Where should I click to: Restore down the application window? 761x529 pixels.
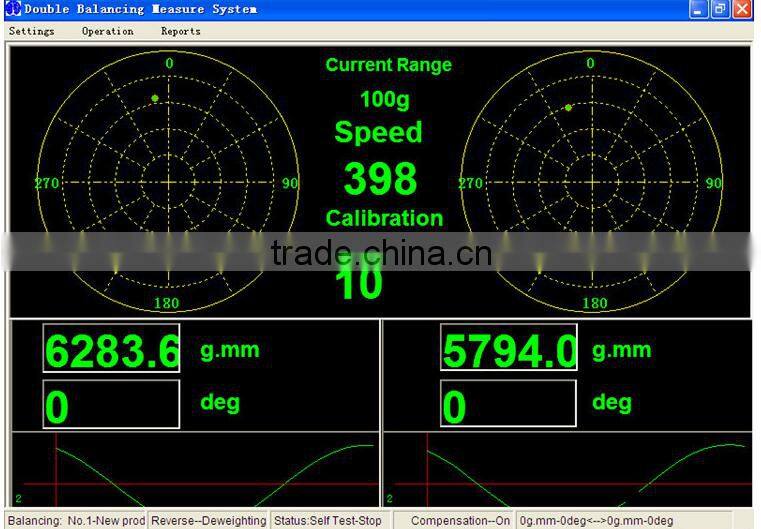point(720,9)
